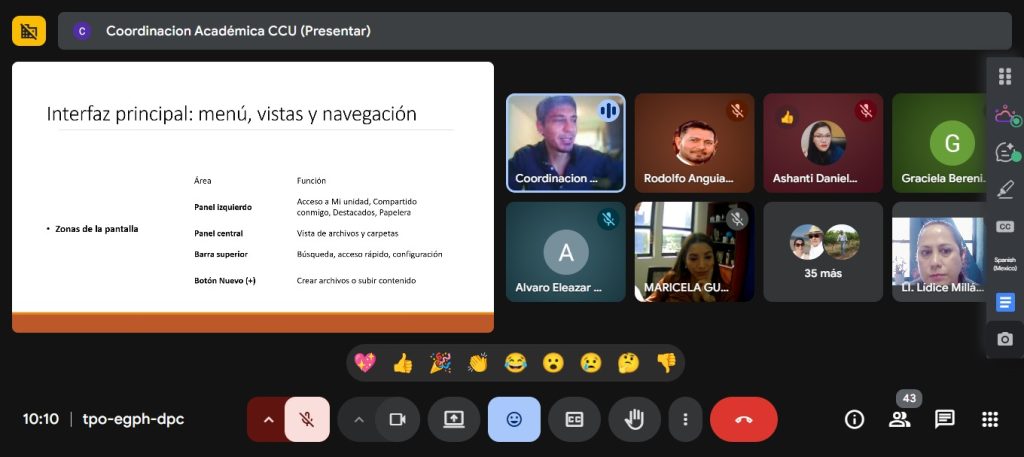Image resolution: width=1024 pixels, height=457 pixels.
Task: Leave the call with red hang-up button
Action: point(743,419)
